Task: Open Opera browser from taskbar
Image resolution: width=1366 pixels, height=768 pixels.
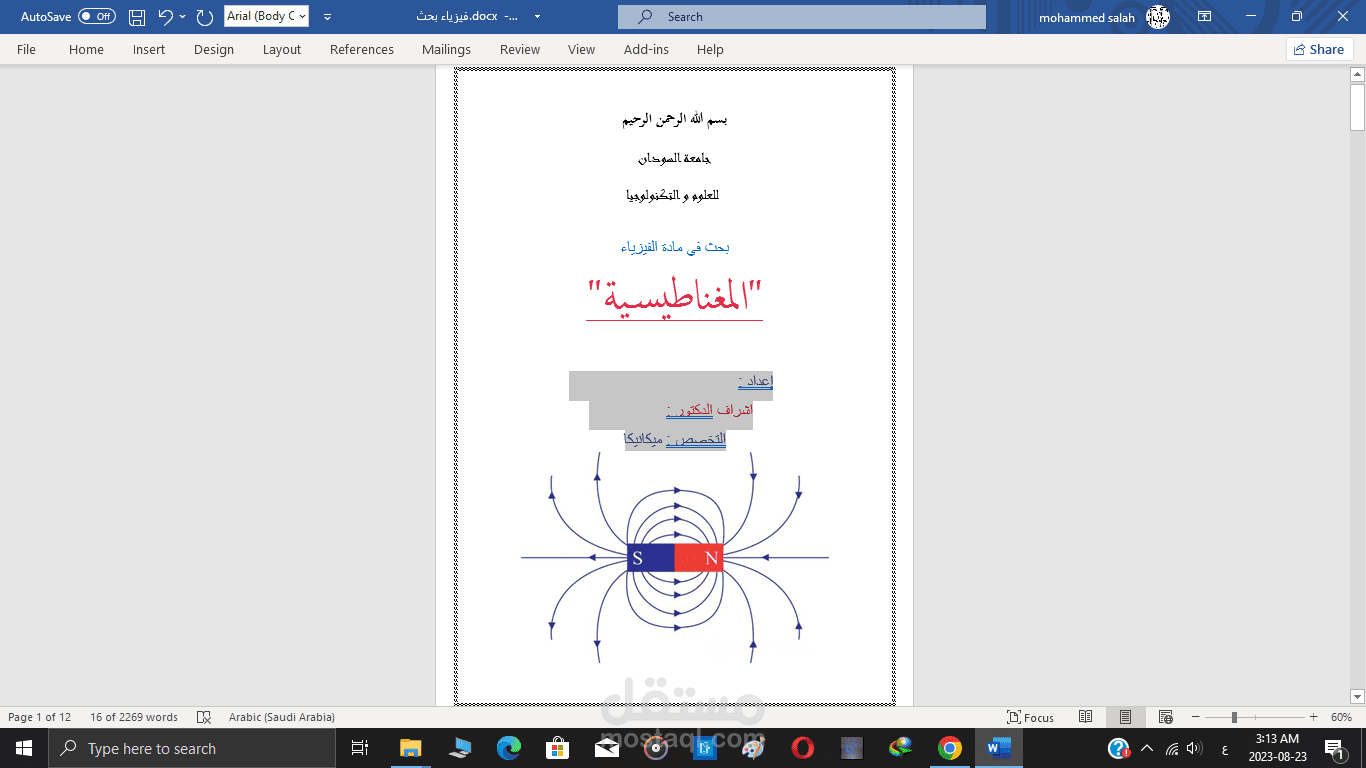Action: coord(802,748)
